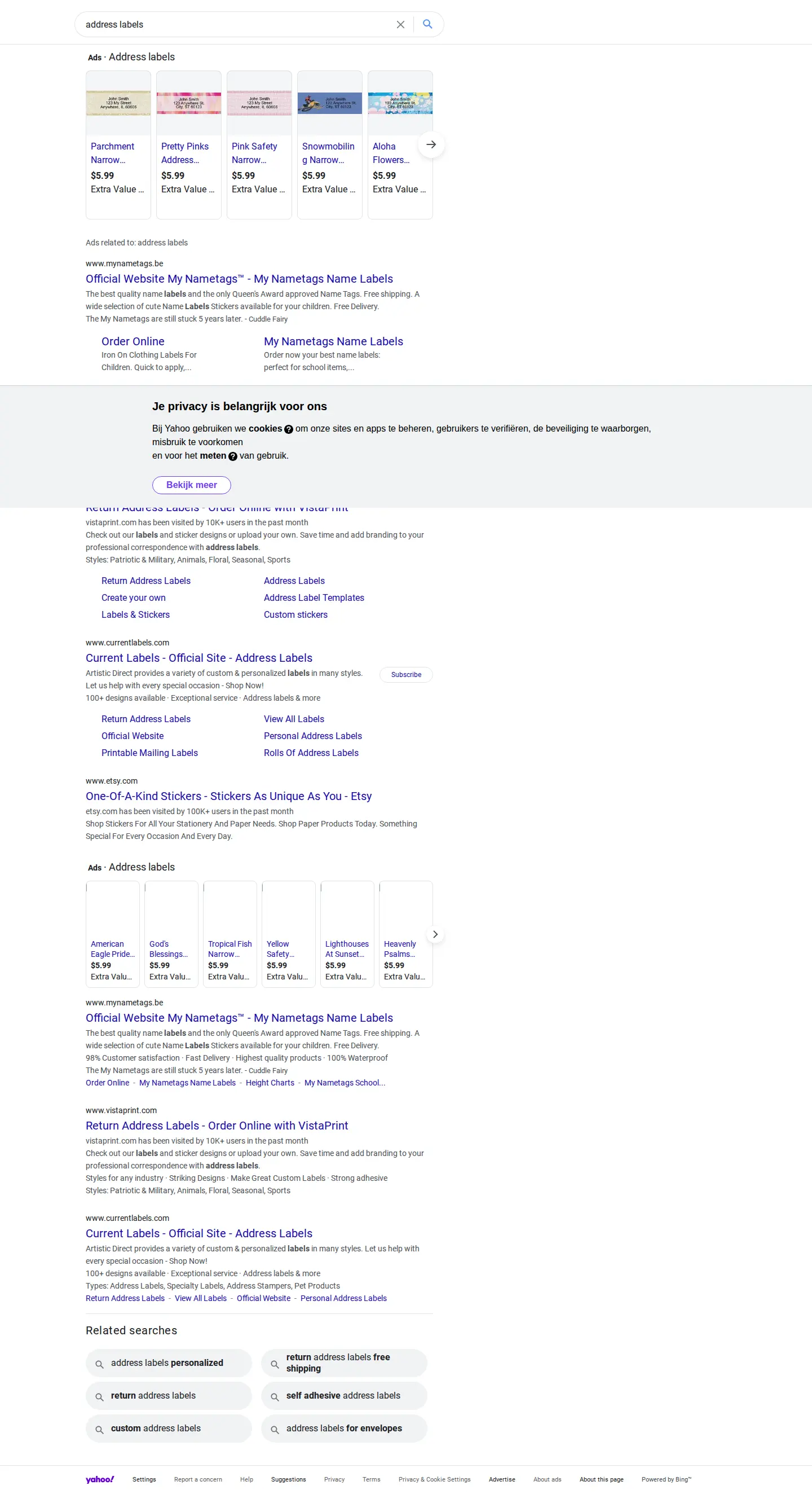Screen dimensions: 812x1503
Task: Open Lighthouses At Sunset product card
Action: (347, 934)
